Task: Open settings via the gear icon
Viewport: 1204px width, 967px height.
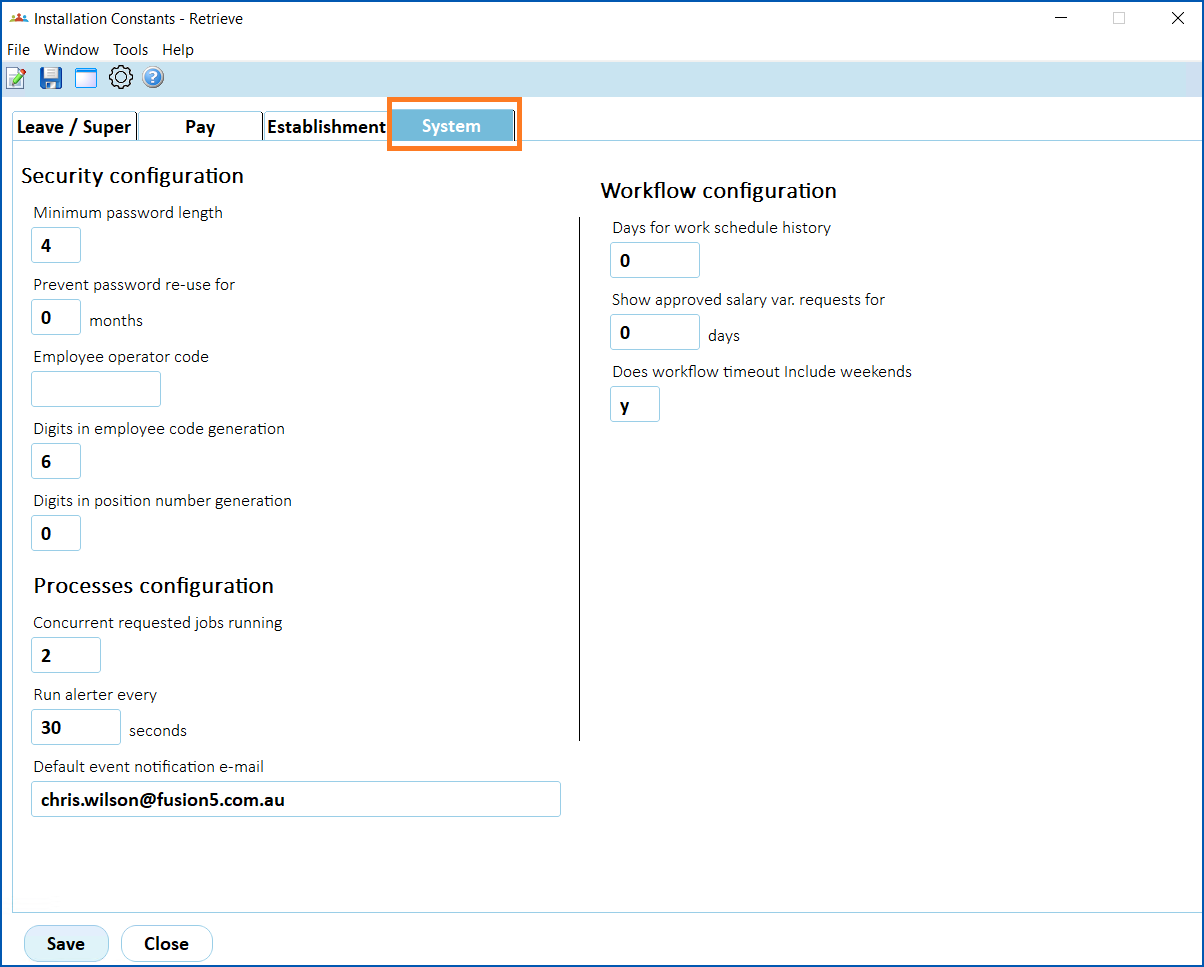Action: 121,78
